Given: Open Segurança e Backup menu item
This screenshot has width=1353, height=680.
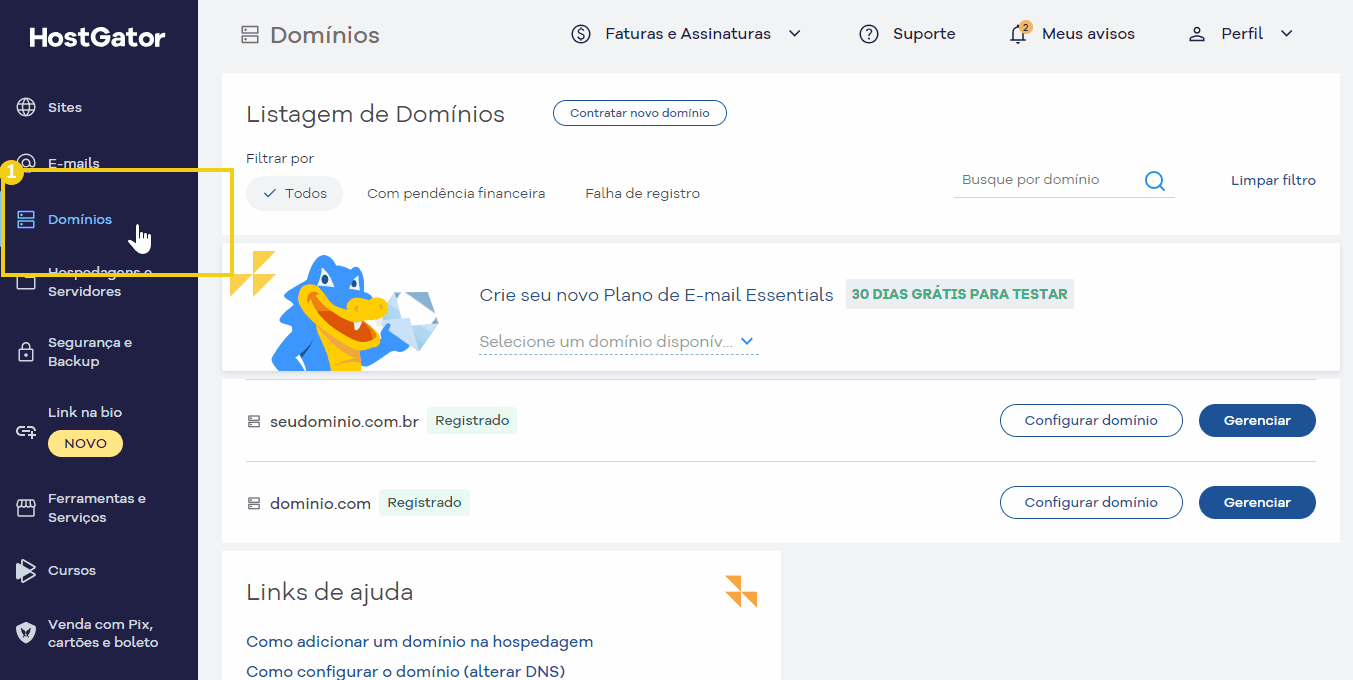Looking at the screenshot, I should pos(90,352).
